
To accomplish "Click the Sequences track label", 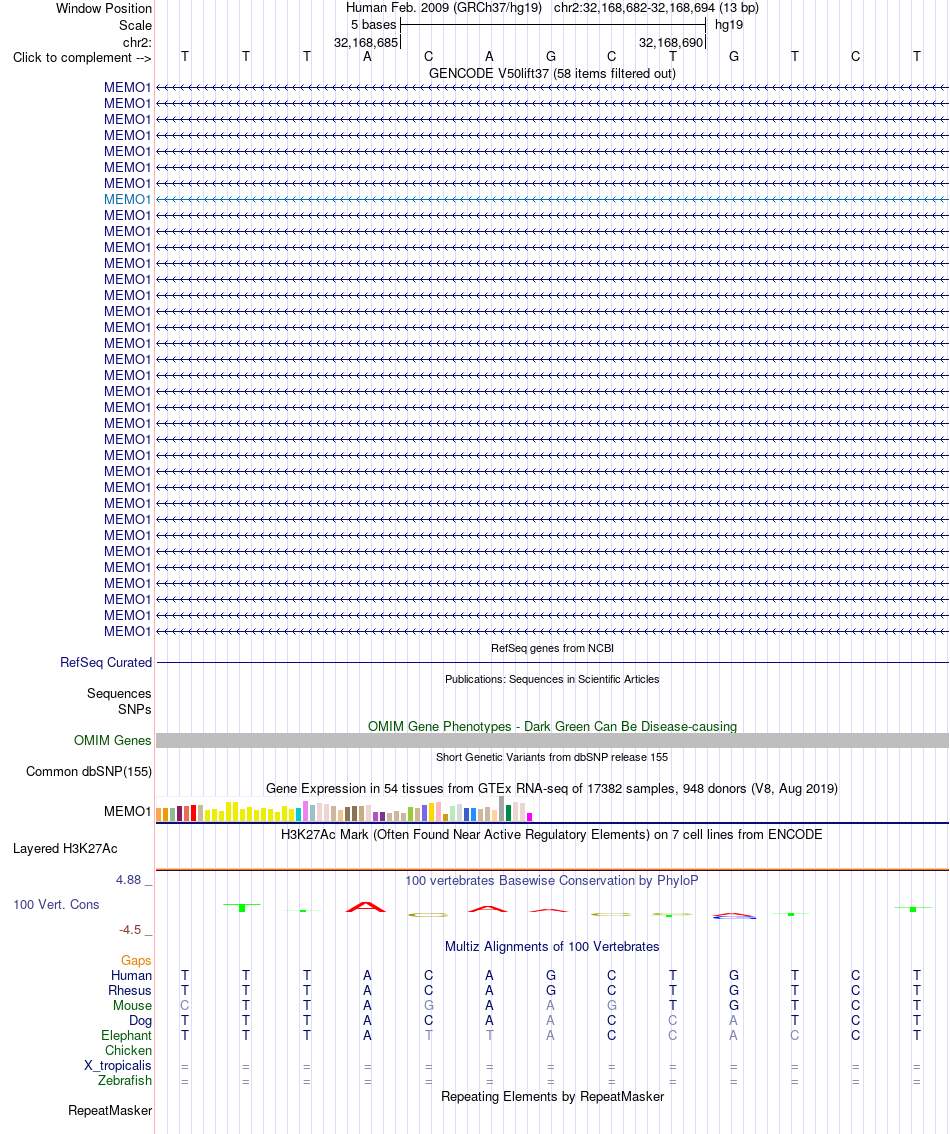I will (x=119, y=694).
